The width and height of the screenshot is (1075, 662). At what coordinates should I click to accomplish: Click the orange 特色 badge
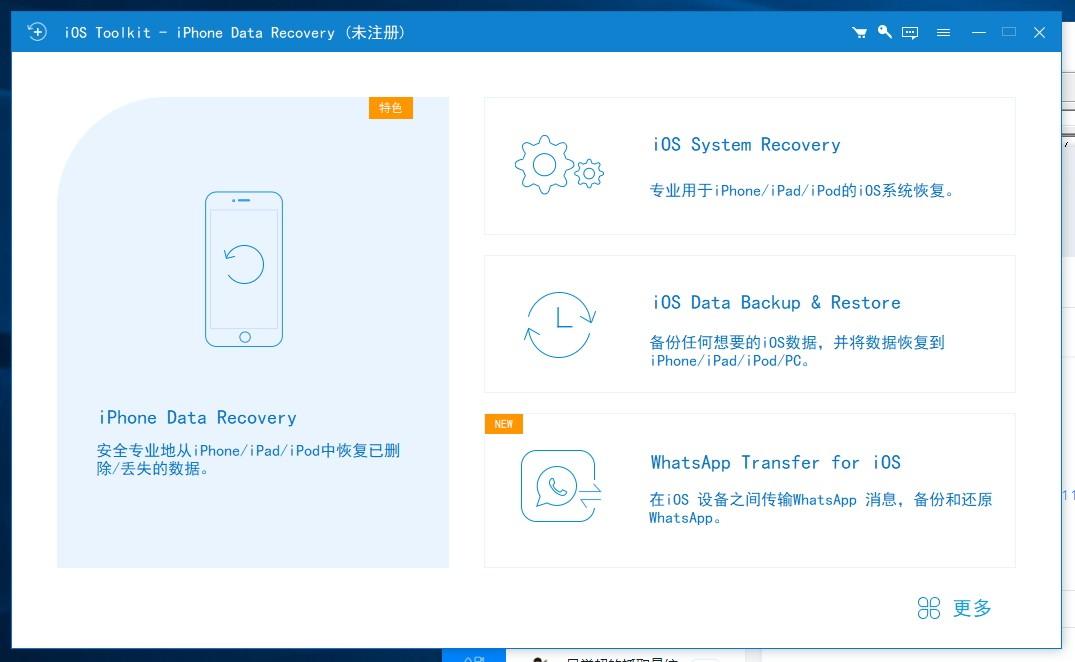tap(391, 108)
